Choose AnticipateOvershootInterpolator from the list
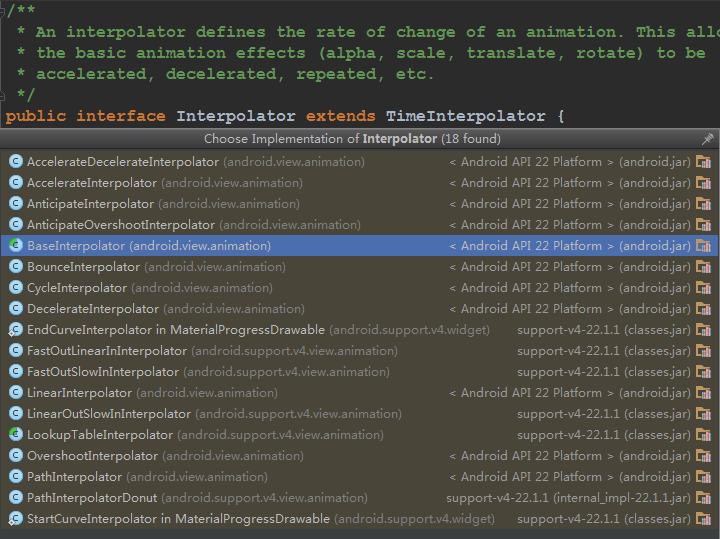 tap(120, 225)
